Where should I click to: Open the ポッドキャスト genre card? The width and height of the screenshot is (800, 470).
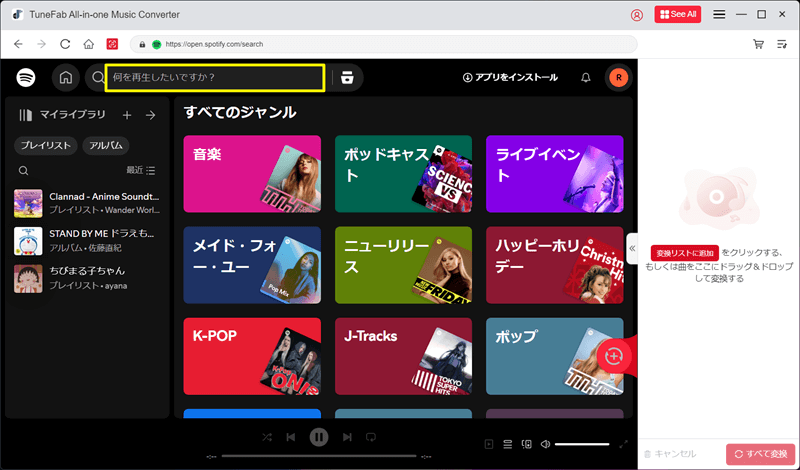[x=404, y=174]
